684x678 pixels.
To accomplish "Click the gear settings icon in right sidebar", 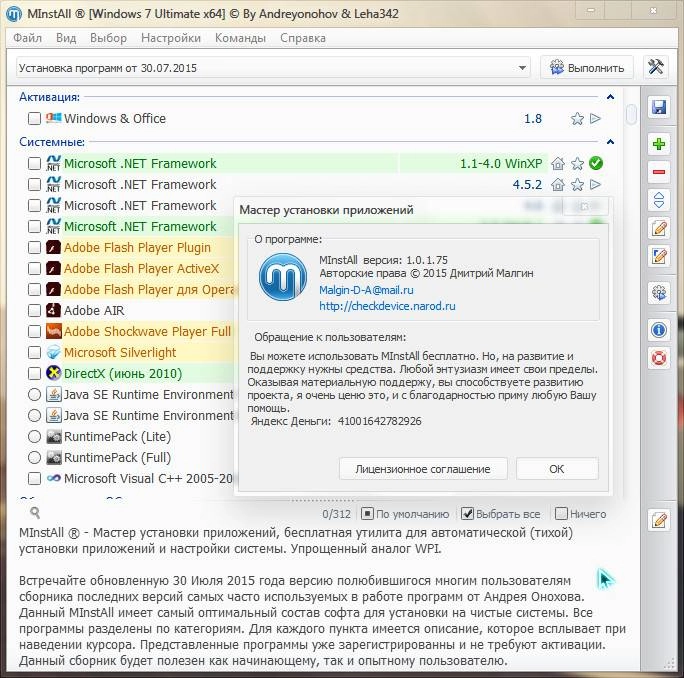I will tap(659, 293).
